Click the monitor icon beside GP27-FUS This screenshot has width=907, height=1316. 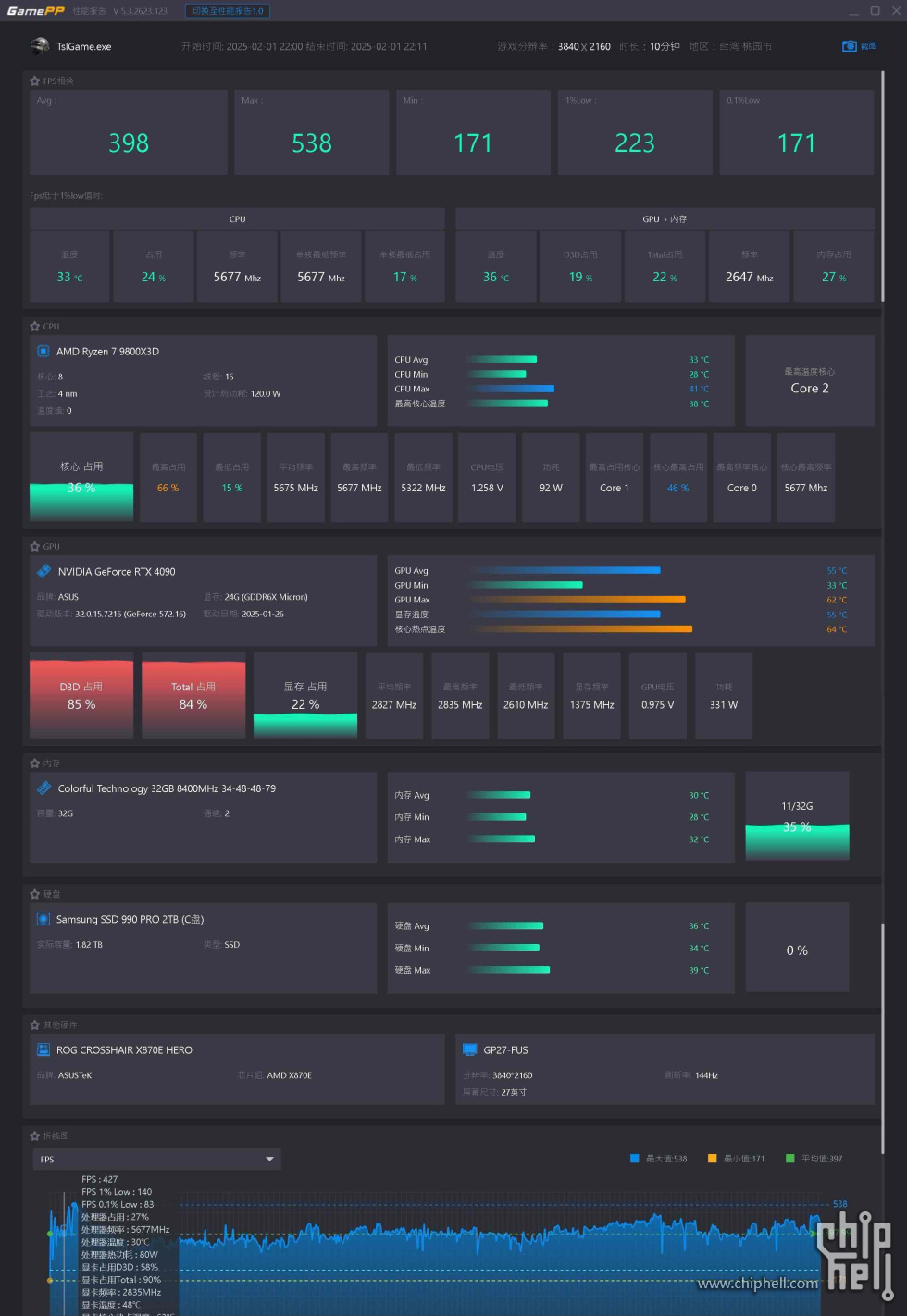point(469,1049)
